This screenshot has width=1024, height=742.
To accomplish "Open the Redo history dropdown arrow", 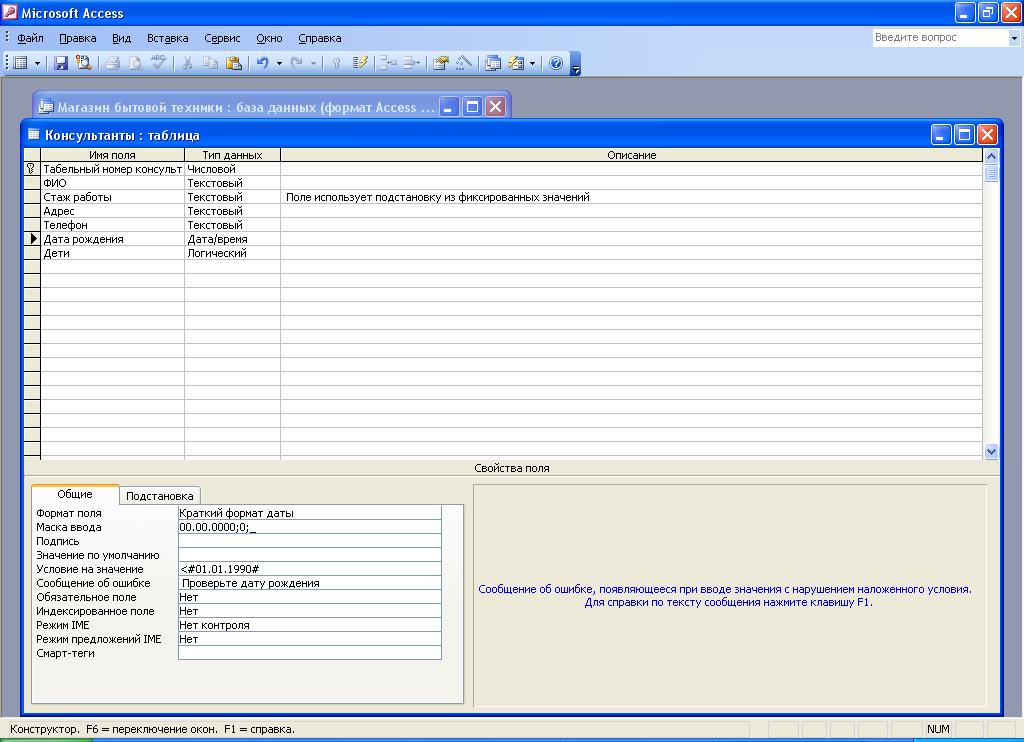I will click(313, 63).
